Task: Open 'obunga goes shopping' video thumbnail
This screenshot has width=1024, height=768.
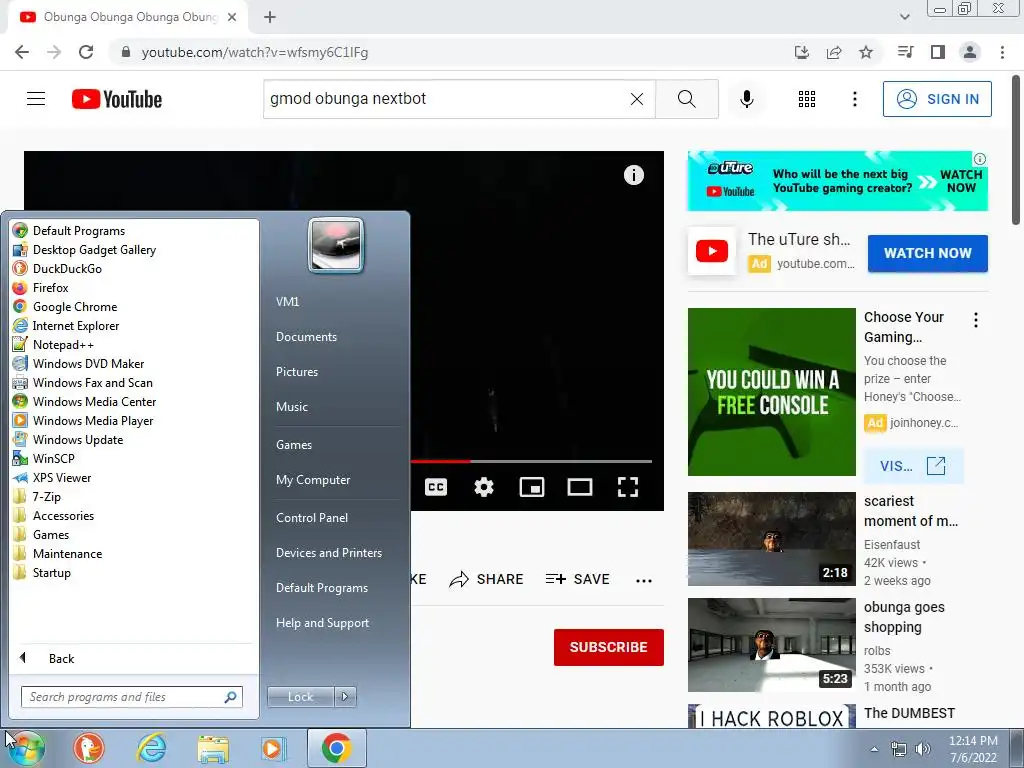Action: click(771, 645)
